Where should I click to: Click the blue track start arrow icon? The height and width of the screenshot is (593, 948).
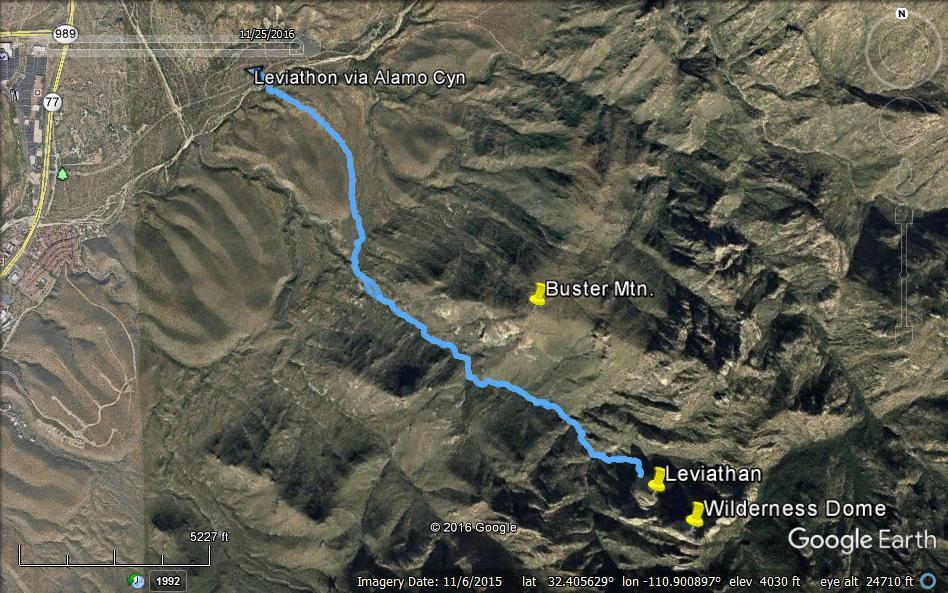[x=255, y=73]
